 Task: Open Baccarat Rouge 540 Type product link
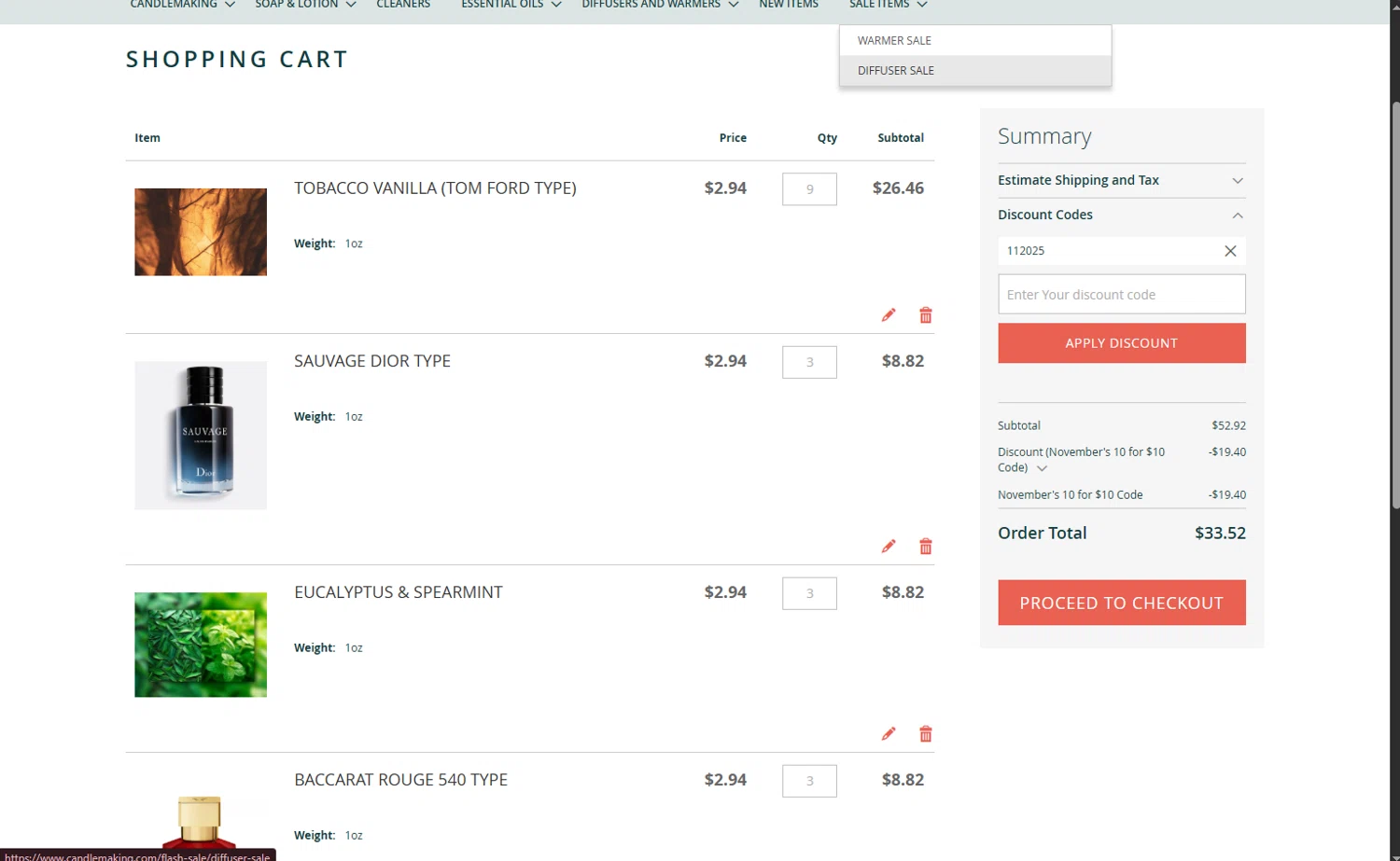pyautogui.click(x=401, y=780)
